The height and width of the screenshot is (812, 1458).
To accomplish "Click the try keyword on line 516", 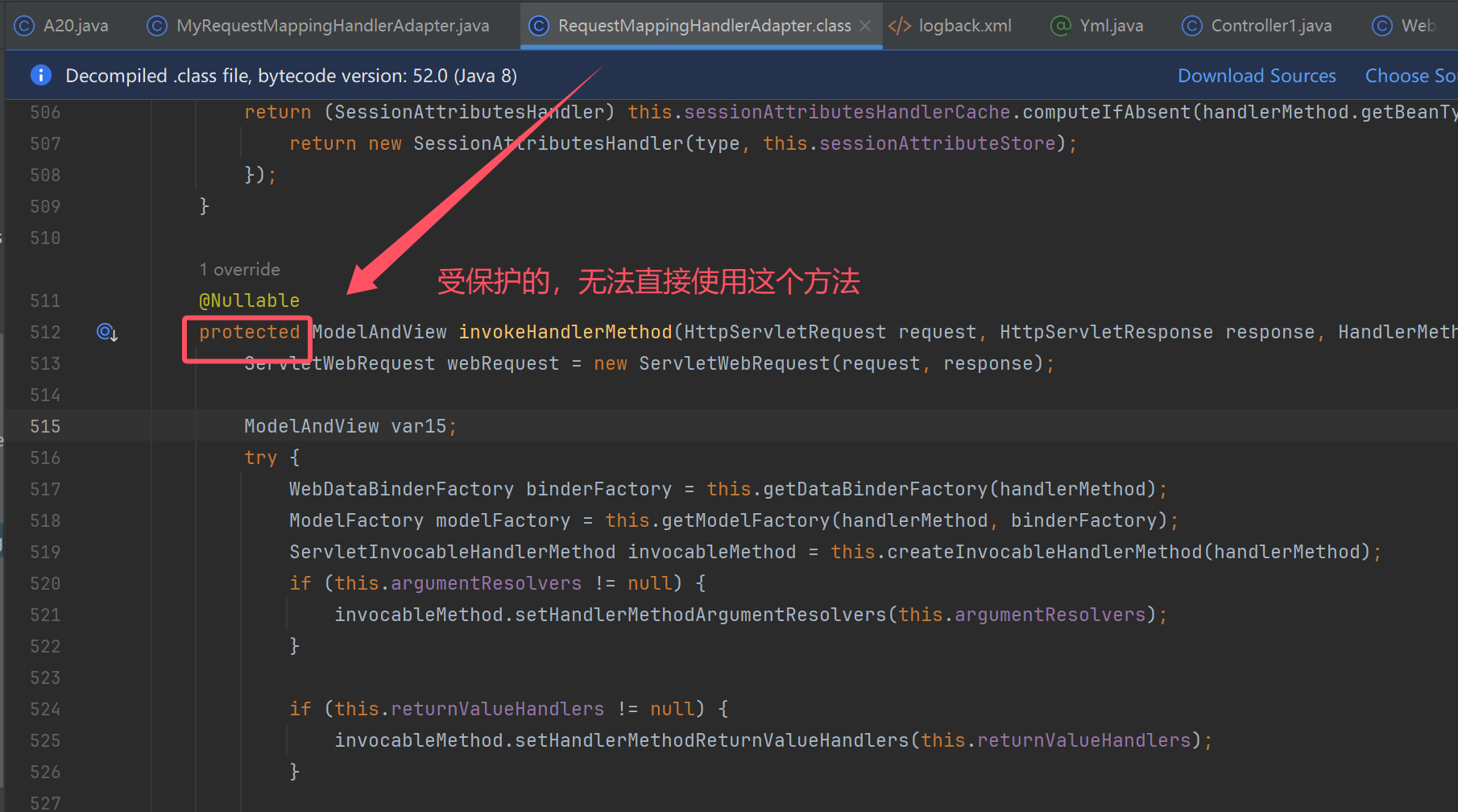I will pos(260,458).
